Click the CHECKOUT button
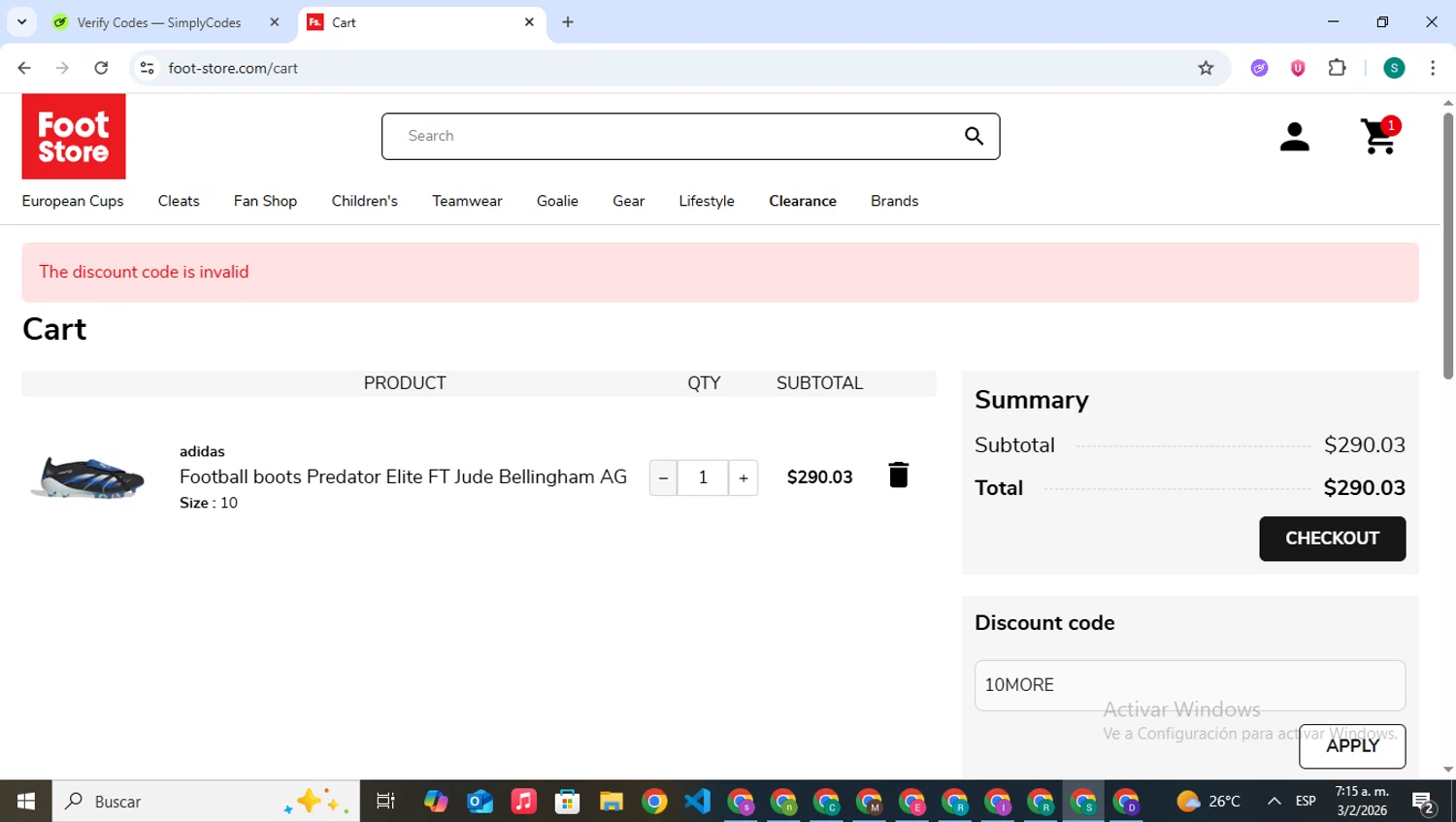The image size is (1456, 822). 1332,539
